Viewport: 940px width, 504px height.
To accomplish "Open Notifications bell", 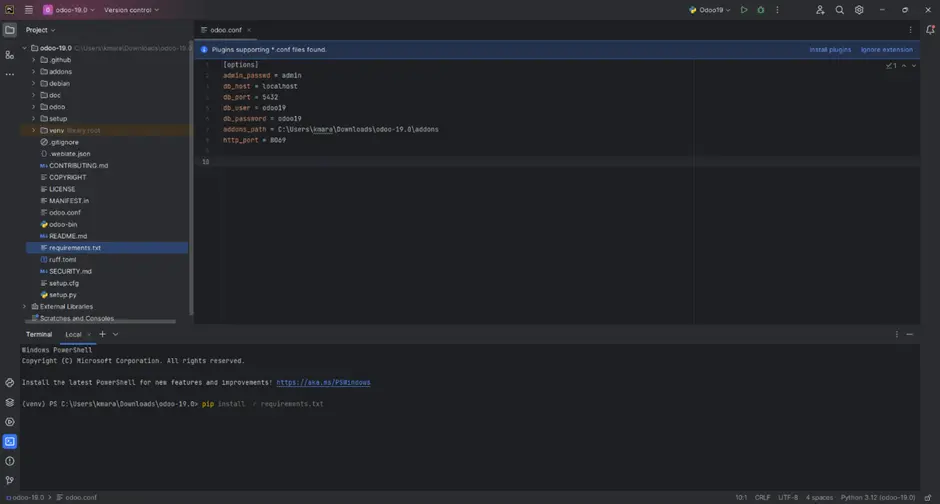I will (x=930, y=30).
